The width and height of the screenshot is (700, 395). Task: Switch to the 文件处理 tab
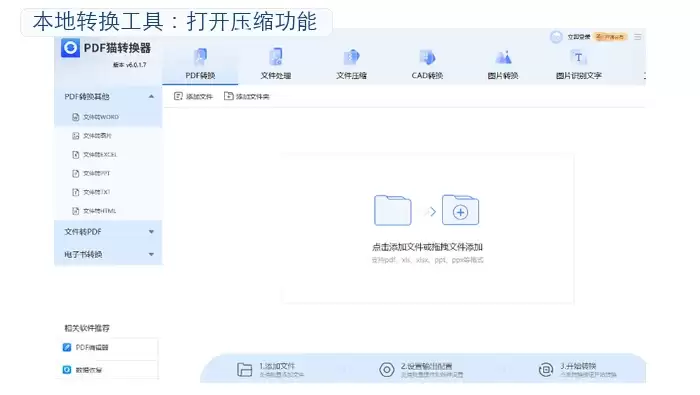tap(276, 64)
